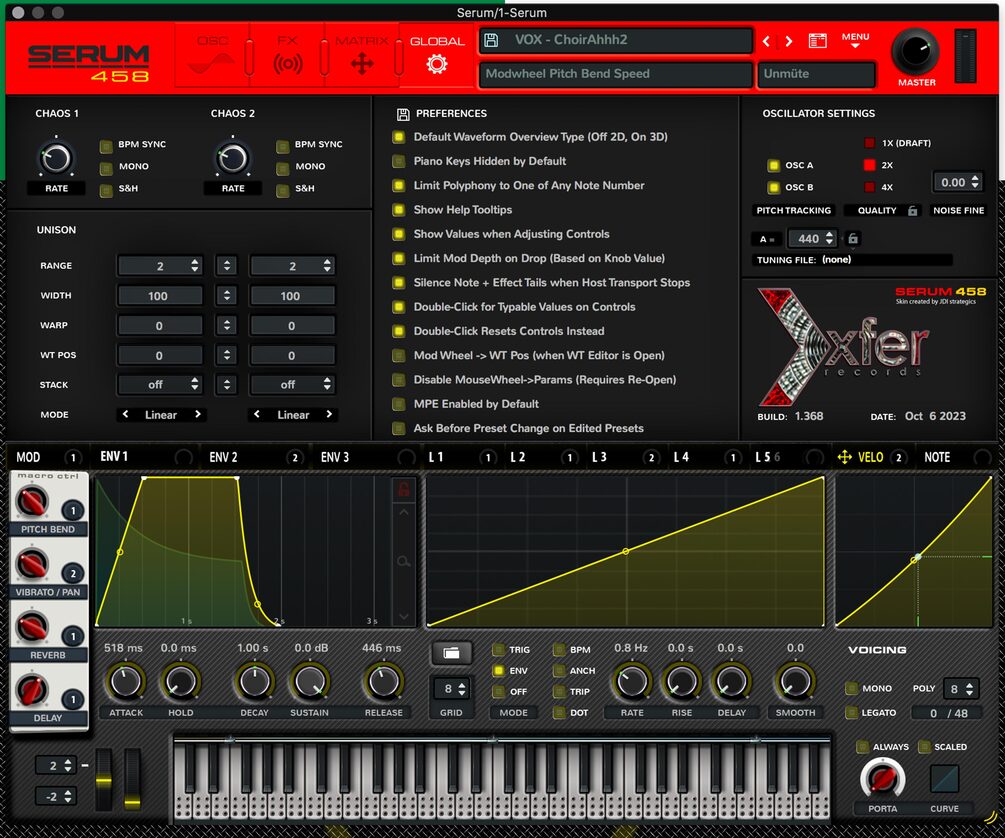Click the WARP link arrows between columns

point(226,325)
